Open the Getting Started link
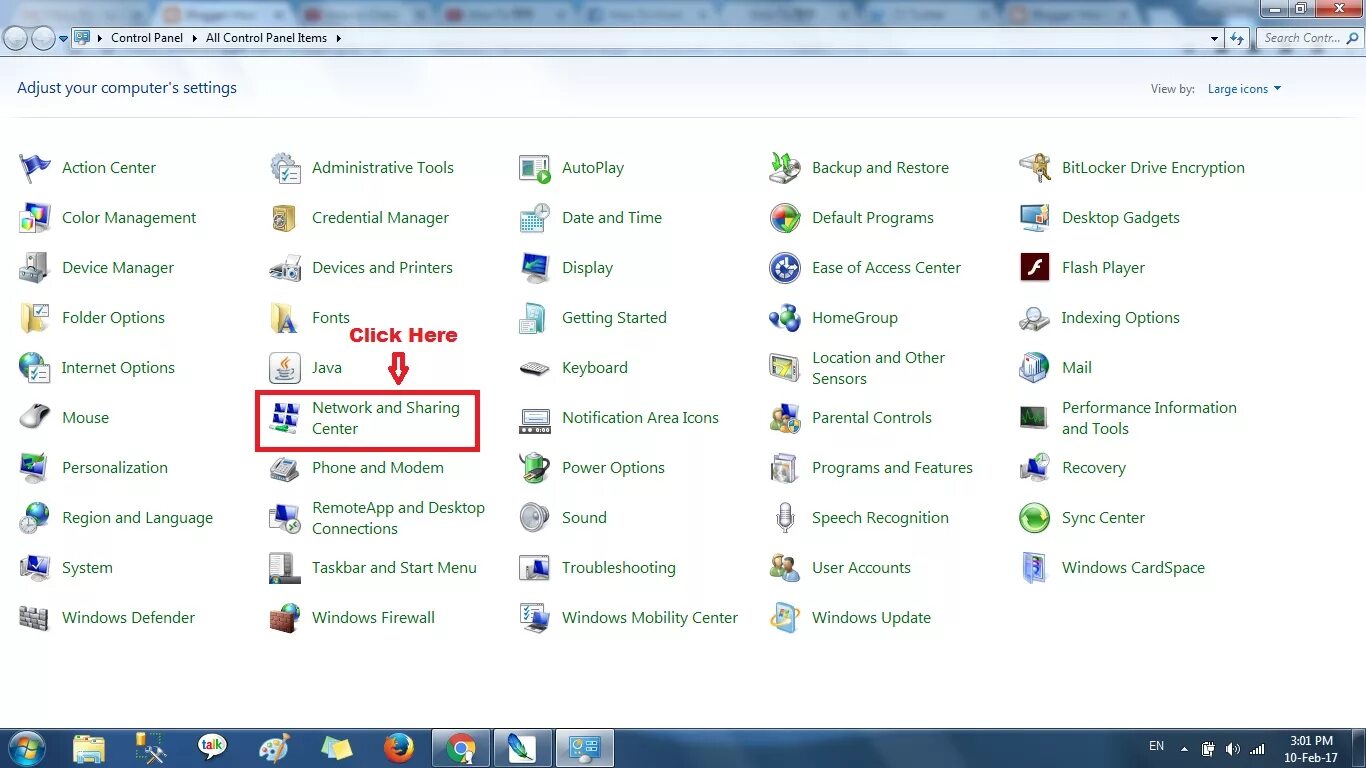 614,318
